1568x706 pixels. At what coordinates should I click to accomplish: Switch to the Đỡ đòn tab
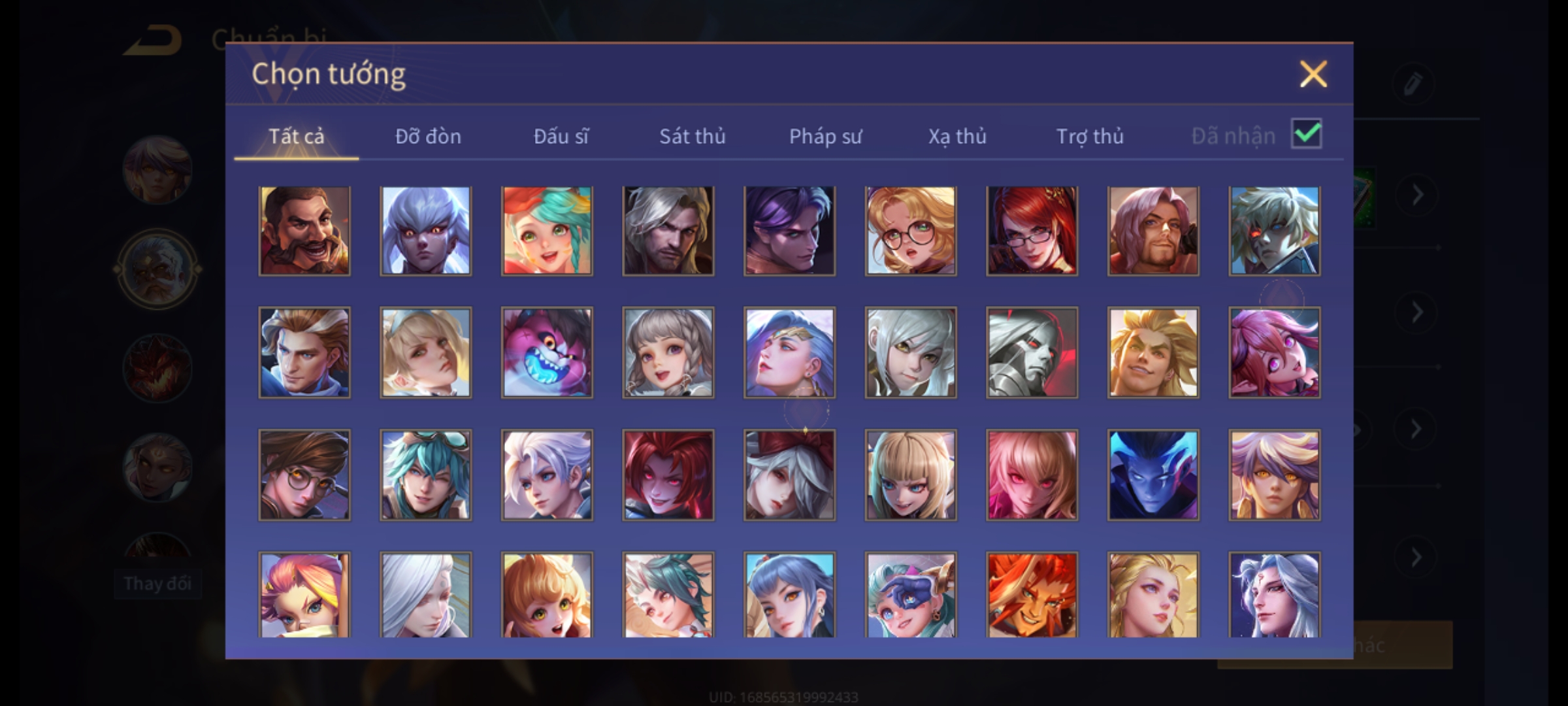coord(428,136)
